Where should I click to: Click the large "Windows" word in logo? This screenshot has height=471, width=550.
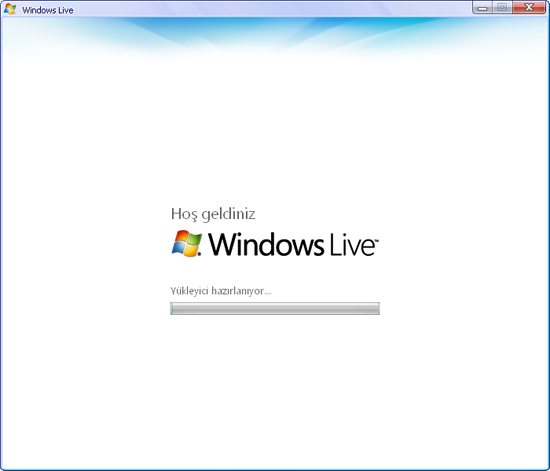[x=266, y=244]
